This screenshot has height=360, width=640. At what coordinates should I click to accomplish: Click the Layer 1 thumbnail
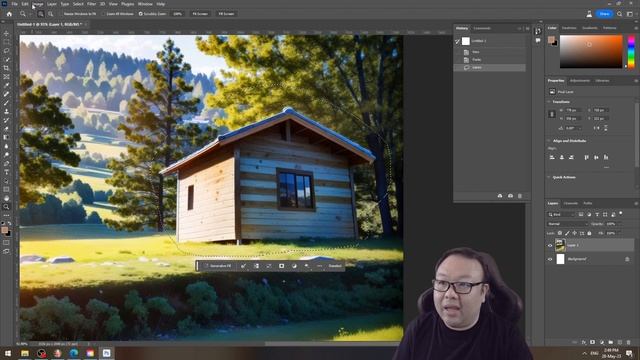click(x=560, y=245)
